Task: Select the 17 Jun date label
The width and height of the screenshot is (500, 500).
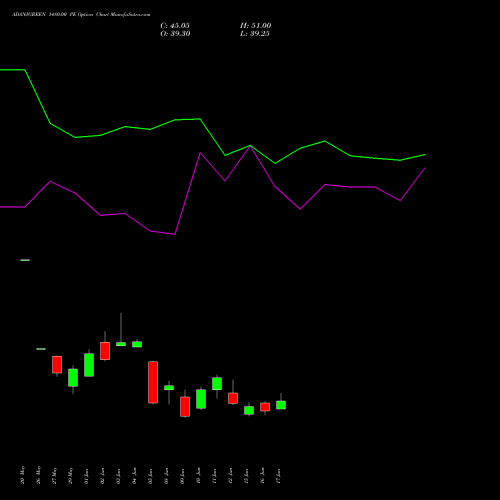Action: pyautogui.click(x=278, y=476)
